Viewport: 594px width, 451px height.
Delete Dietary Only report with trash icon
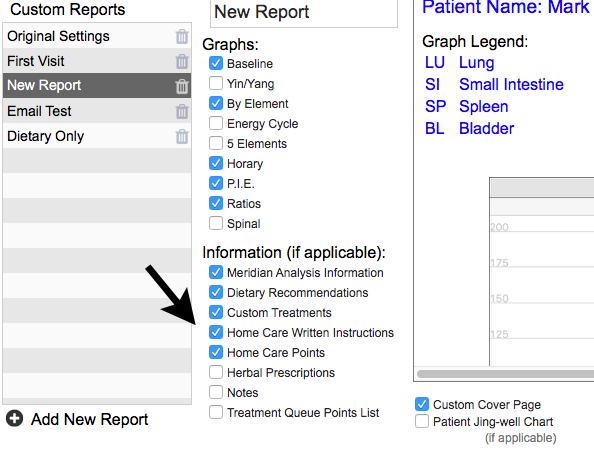[x=182, y=136]
